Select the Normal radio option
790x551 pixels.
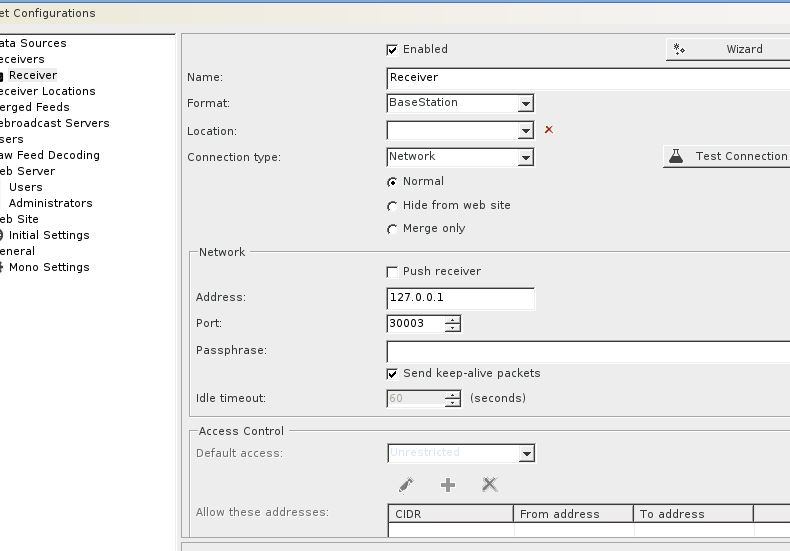click(392, 181)
